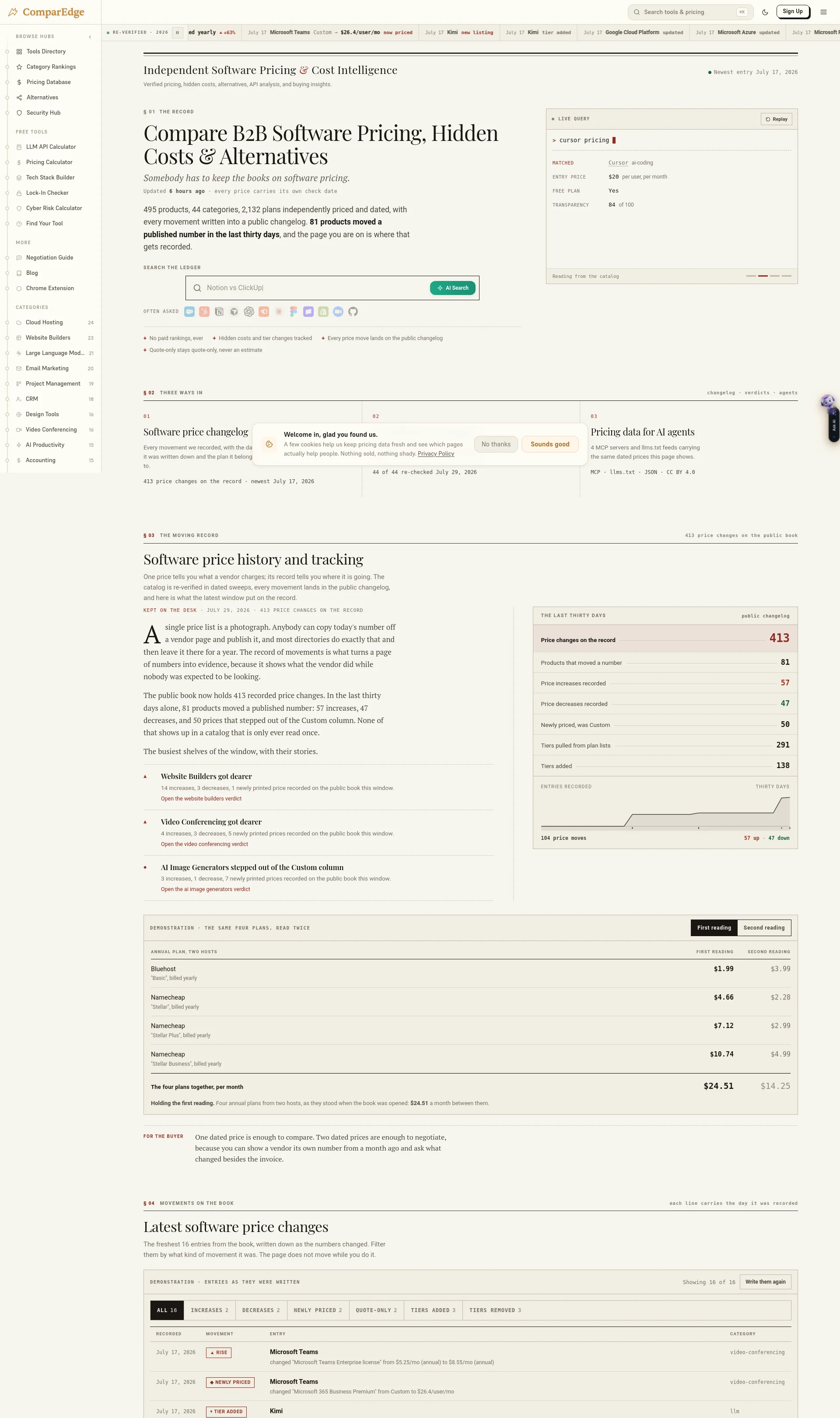Open the video conferencing verdict link
The image size is (840, 1418).
(x=204, y=843)
